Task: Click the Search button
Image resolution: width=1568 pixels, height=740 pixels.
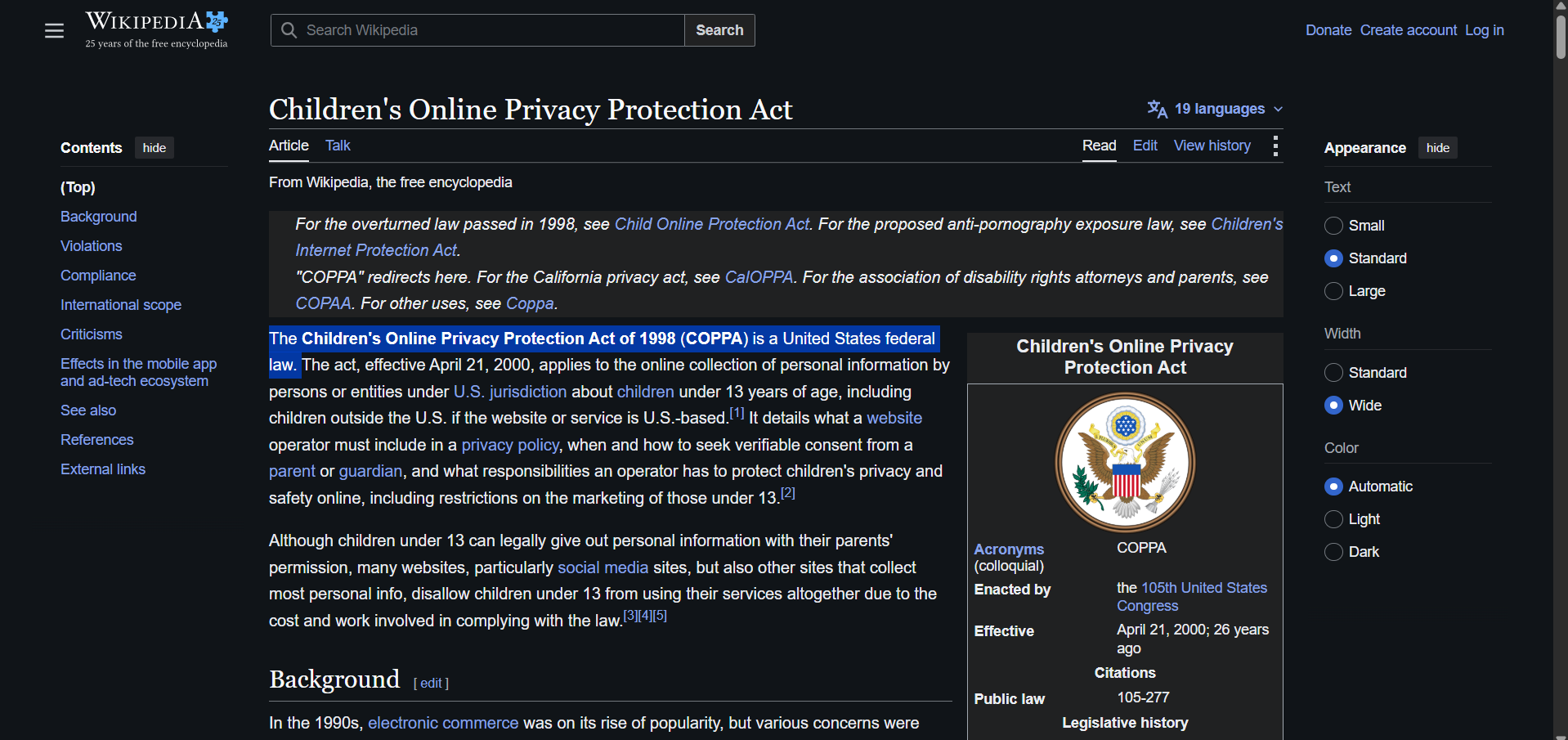Action: [719, 30]
